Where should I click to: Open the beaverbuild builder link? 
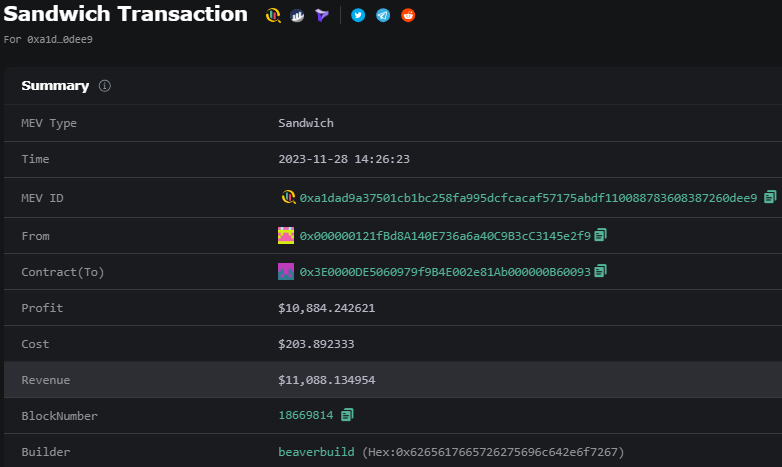tap(316, 452)
